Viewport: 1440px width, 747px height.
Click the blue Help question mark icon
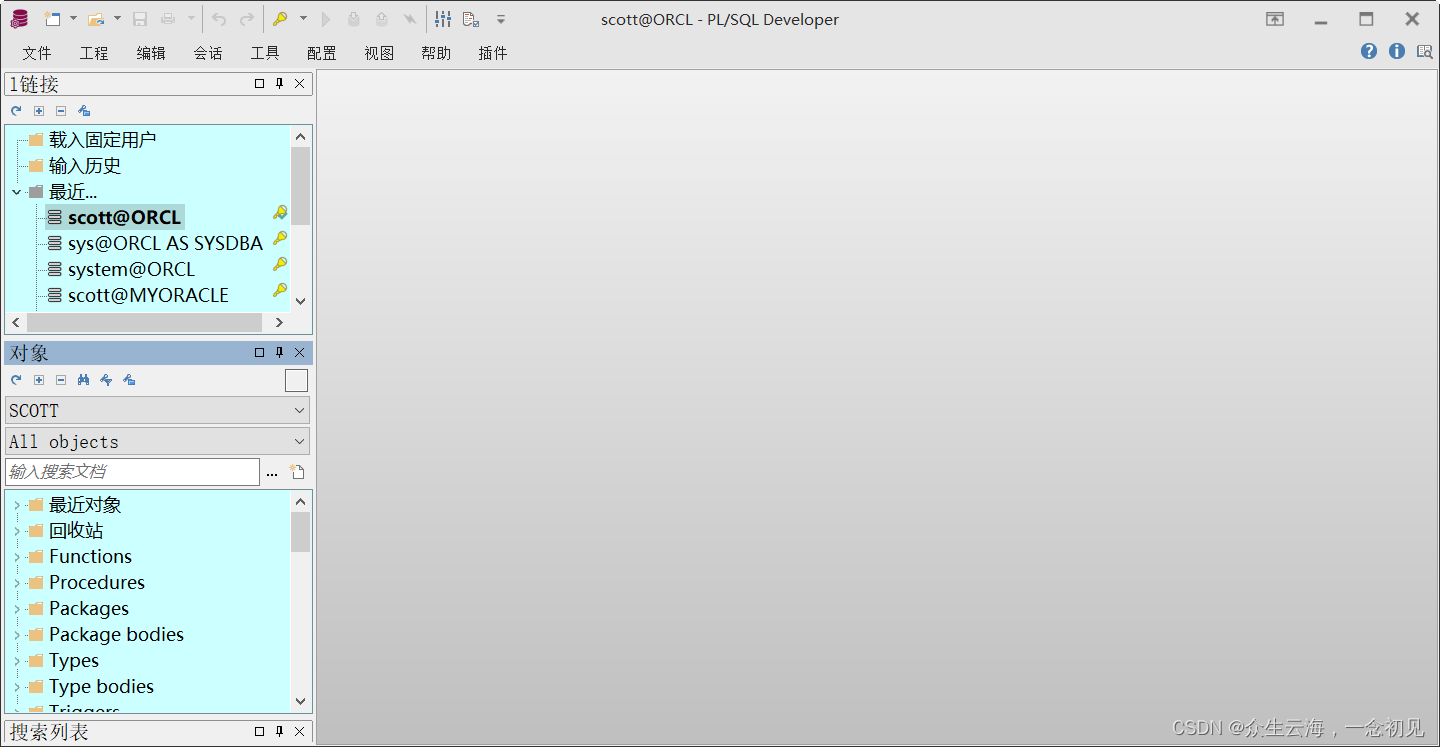point(1369,52)
